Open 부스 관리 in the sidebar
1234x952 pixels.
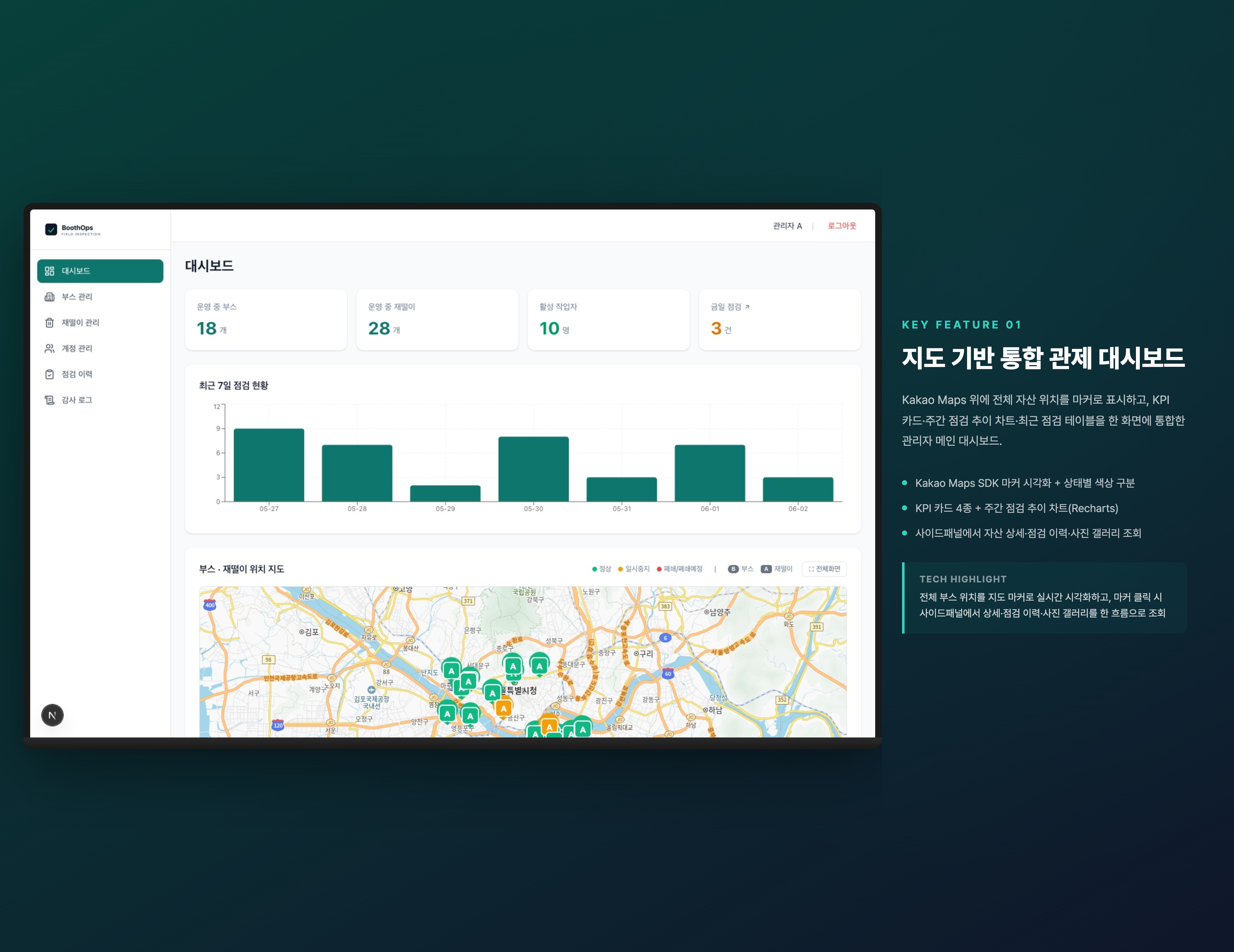coord(100,297)
